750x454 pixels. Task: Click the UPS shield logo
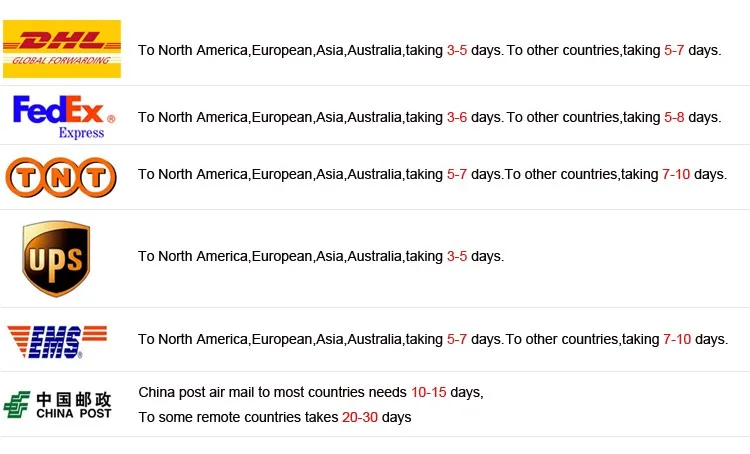click(x=57, y=258)
